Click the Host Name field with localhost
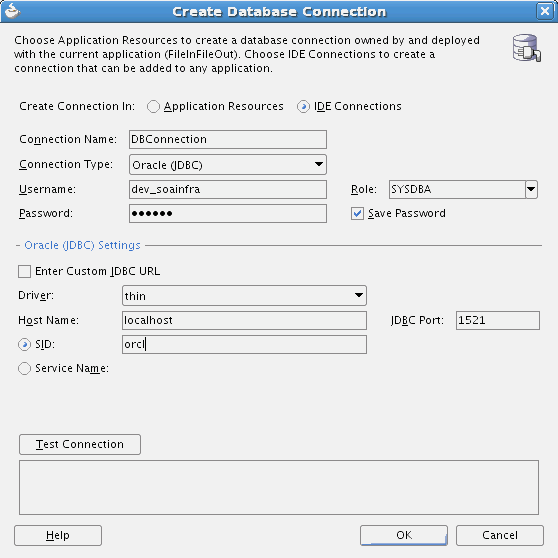 [x=244, y=320]
